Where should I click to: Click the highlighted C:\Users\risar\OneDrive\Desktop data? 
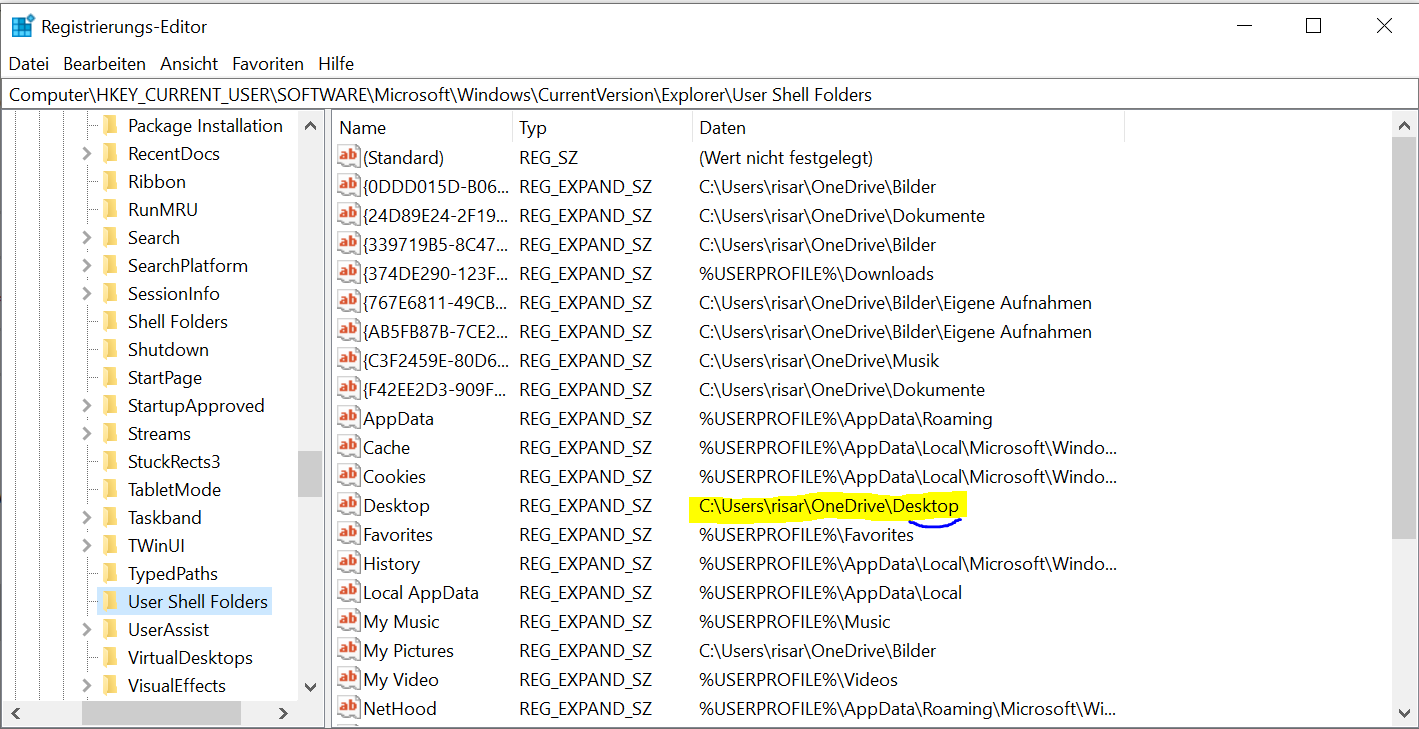tap(828, 507)
